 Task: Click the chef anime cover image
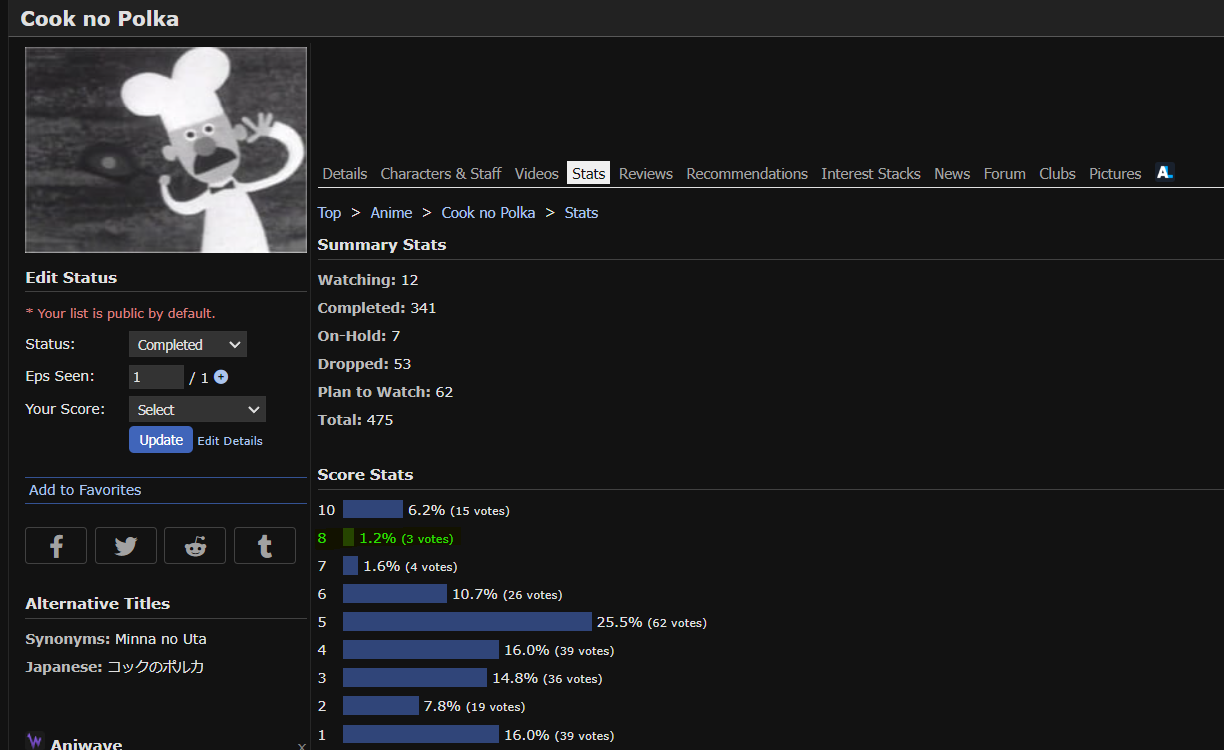[166, 150]
